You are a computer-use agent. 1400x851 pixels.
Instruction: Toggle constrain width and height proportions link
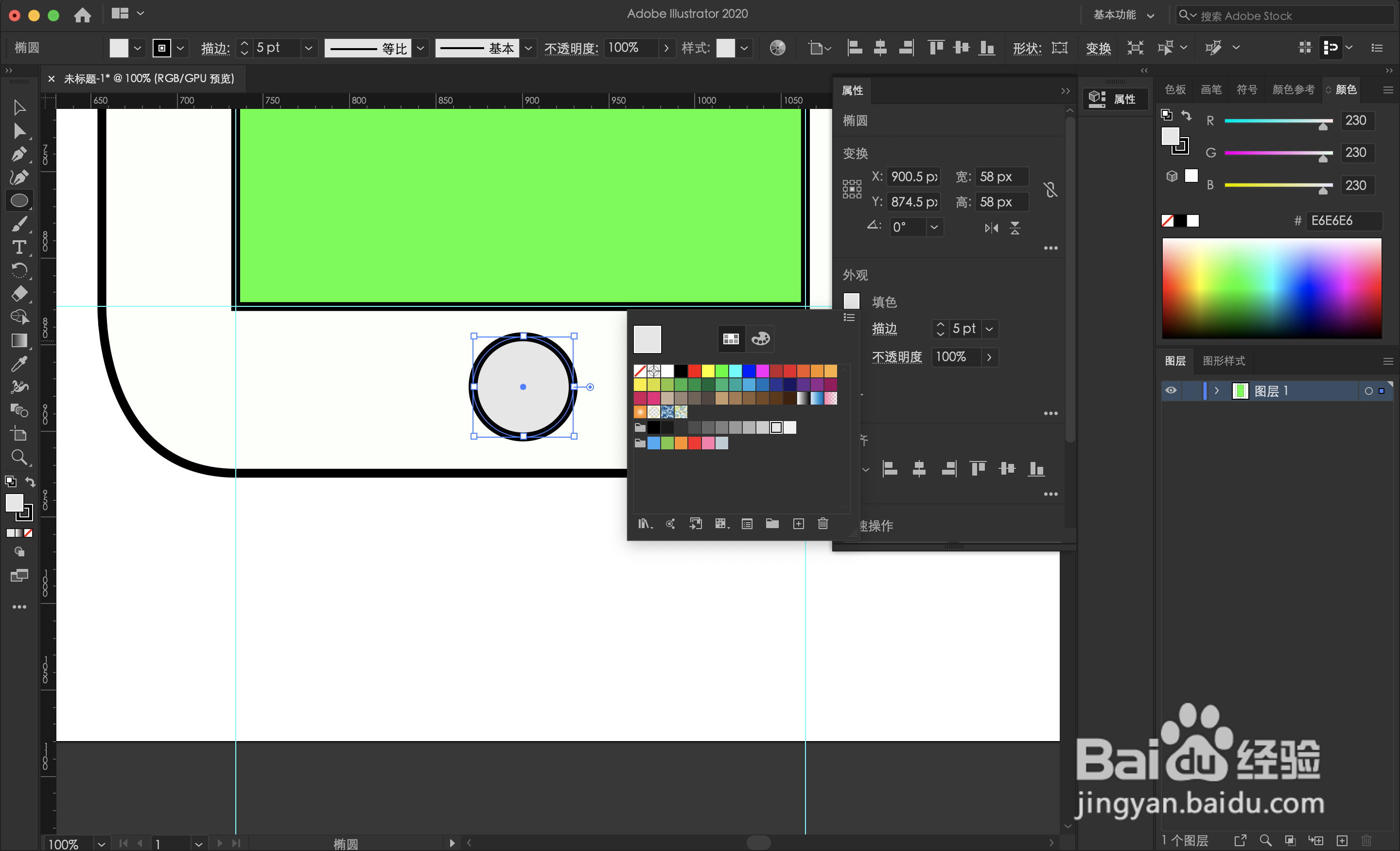click(1050, 189)
